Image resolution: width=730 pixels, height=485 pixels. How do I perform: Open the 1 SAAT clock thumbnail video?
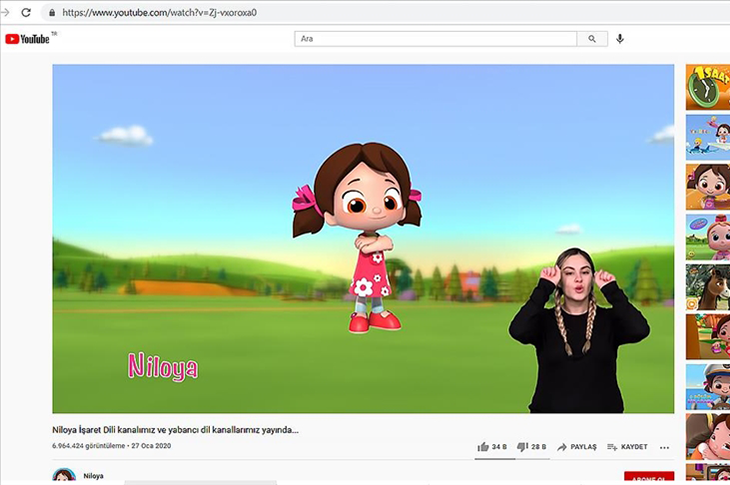(708, 88)
